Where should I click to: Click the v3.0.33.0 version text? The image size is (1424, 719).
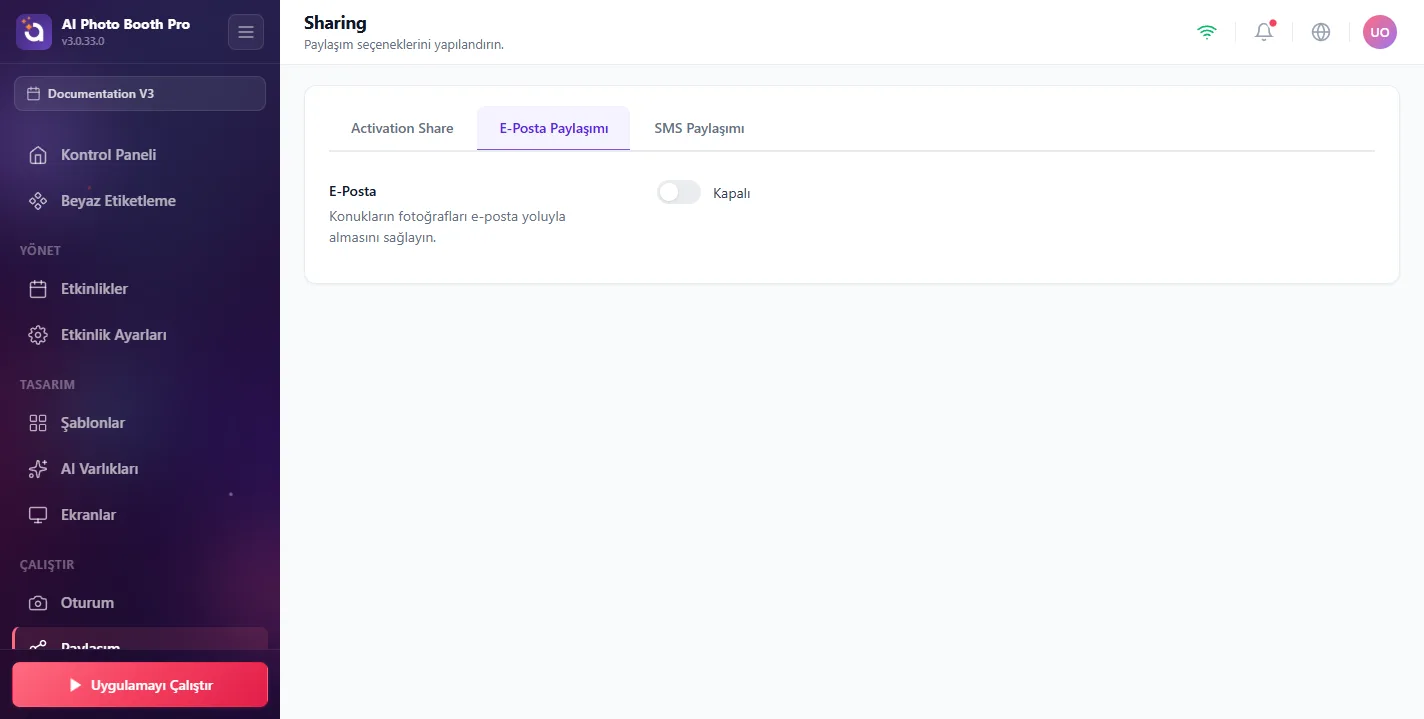(x=83, y=42)
